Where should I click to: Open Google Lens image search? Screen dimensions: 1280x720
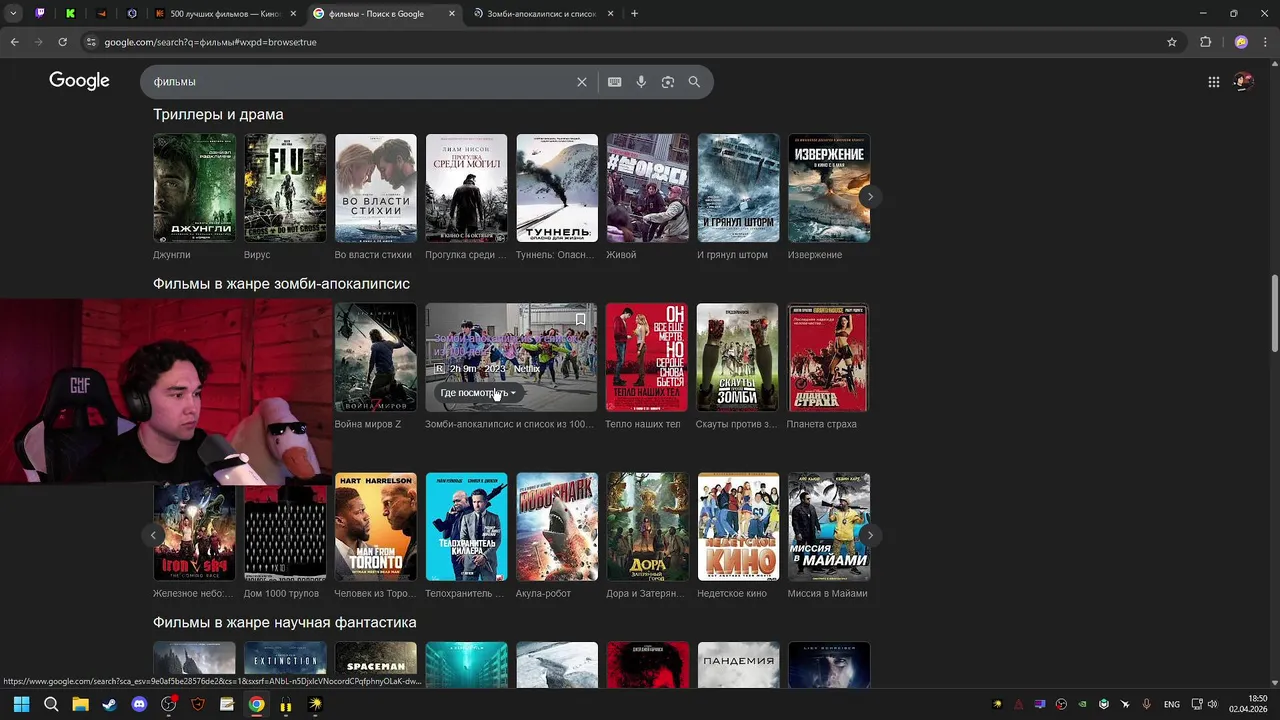coord(668,82)
